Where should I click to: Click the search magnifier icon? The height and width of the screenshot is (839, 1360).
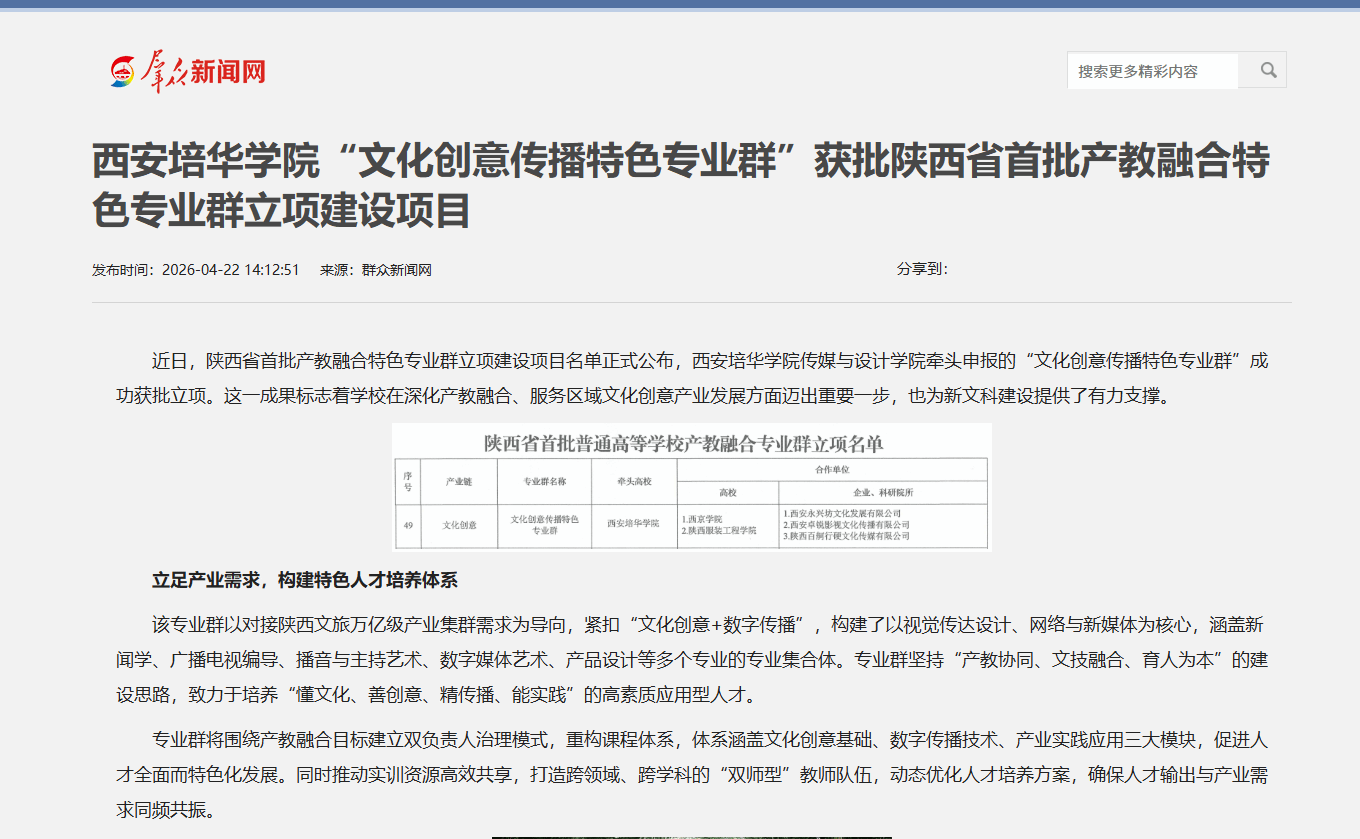click(1268, 70)
